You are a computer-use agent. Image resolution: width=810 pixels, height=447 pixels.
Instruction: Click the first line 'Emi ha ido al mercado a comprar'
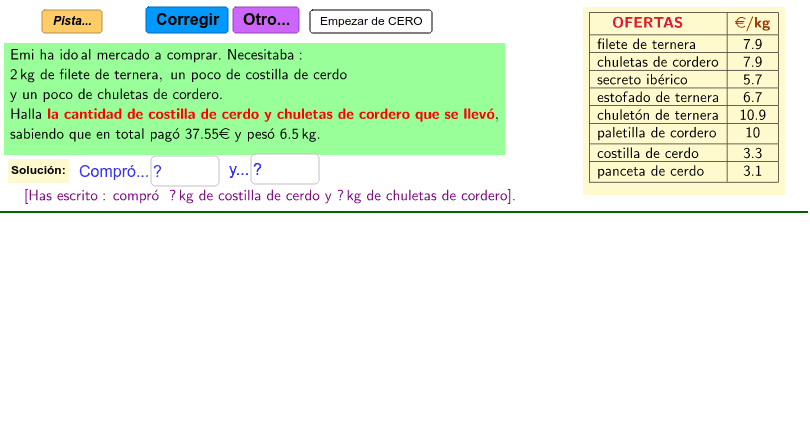pos(156,55)
